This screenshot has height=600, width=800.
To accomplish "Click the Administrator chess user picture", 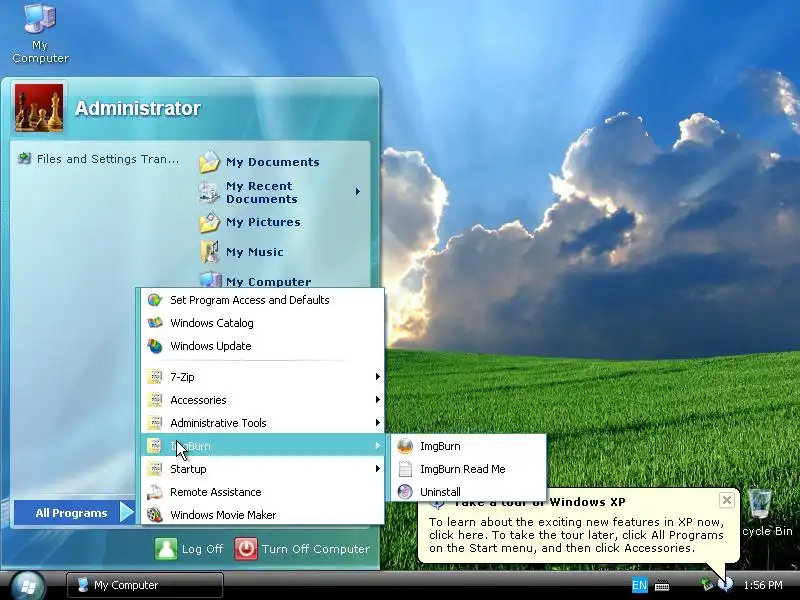I will [39, 108].
